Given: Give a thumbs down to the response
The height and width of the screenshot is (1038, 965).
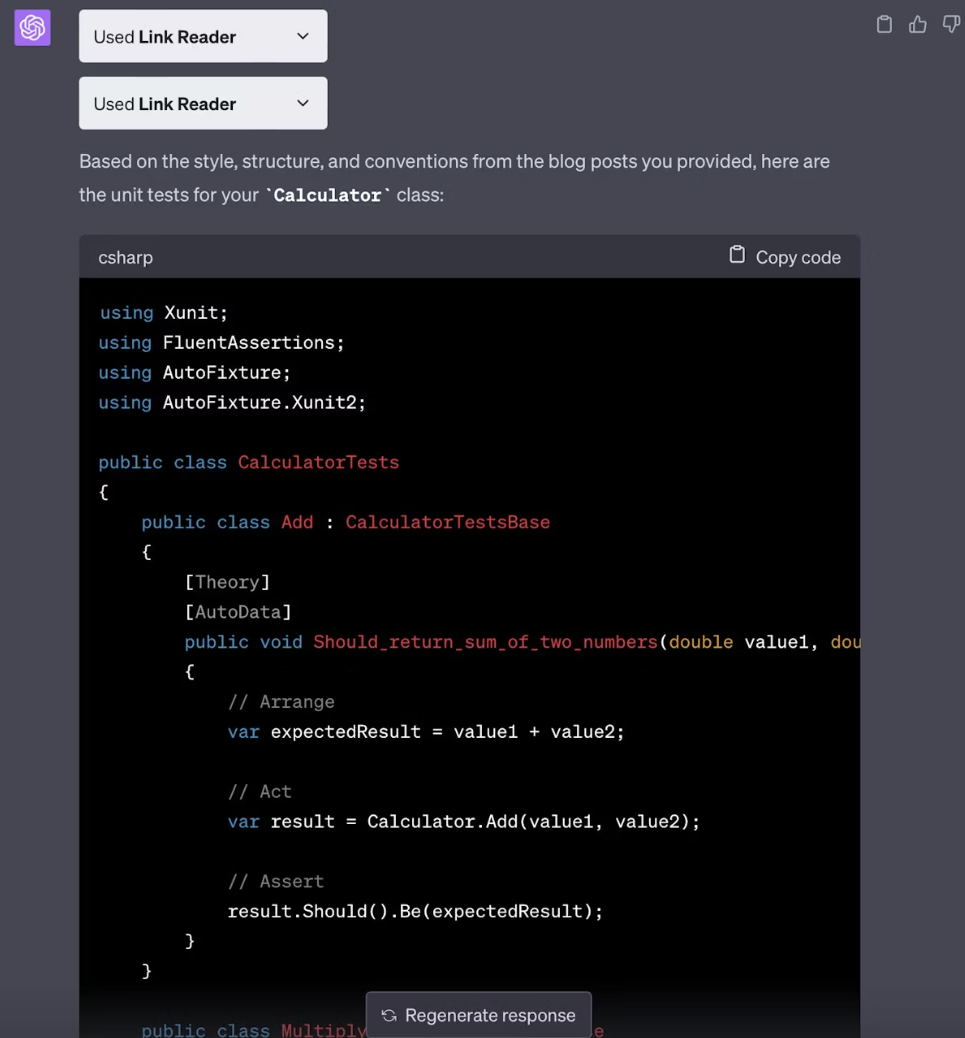Looking at the screenshot, I should (x=950, y=24).
